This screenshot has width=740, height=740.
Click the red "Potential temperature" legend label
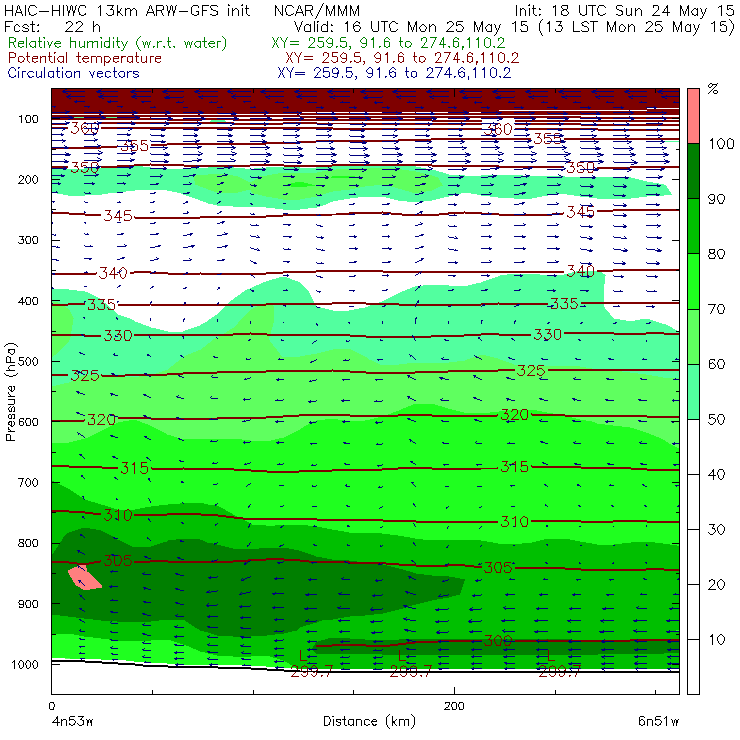click(x=85, y=59)
